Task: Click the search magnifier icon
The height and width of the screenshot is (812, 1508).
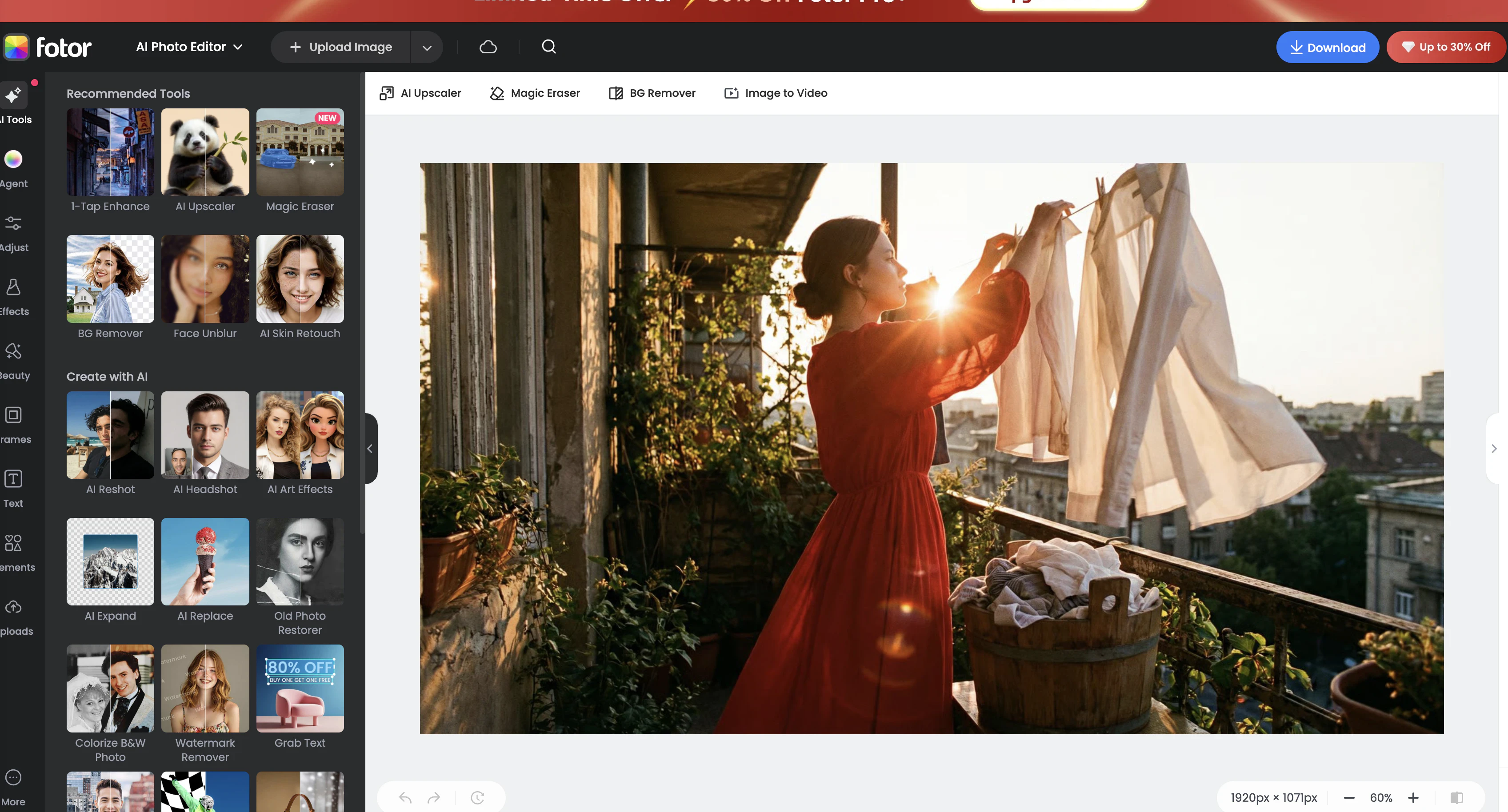Action: pos(548,47)
